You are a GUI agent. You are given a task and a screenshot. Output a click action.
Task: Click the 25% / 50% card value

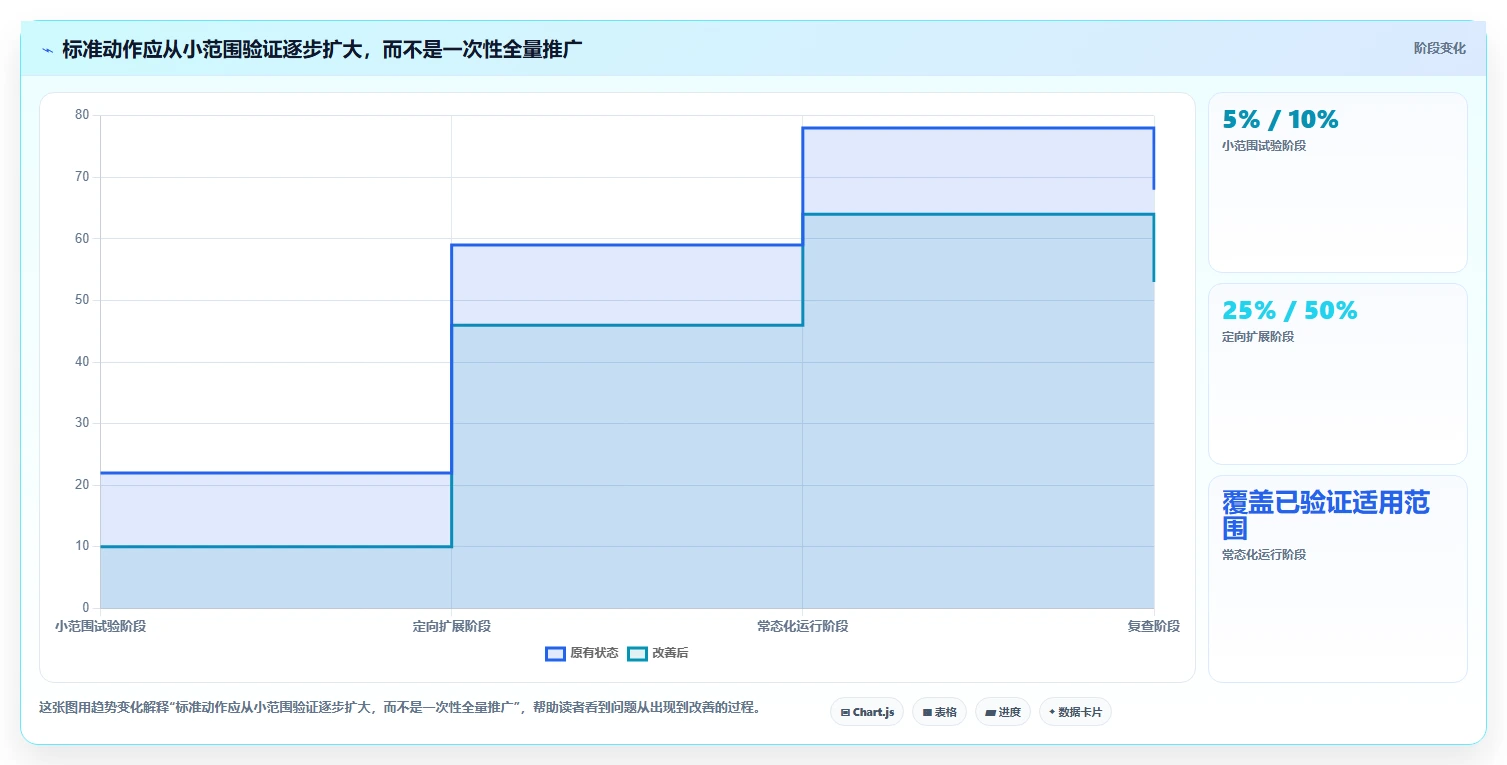point(1290,311)
